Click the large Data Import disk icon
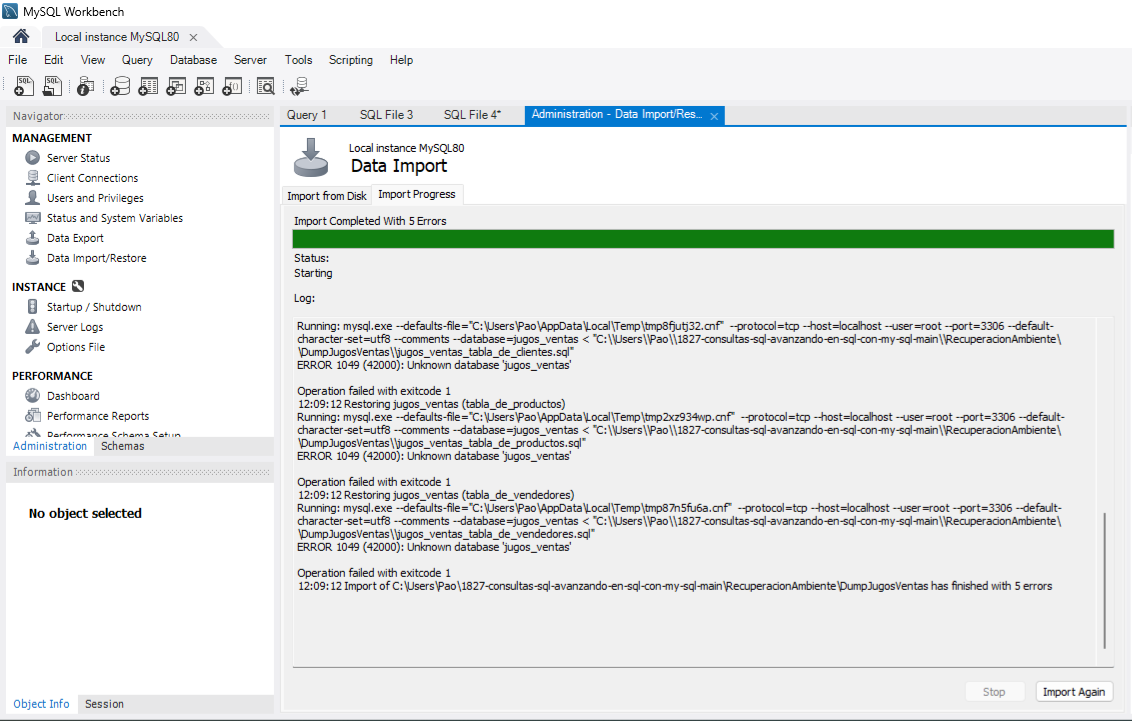Image resolution: width=1132 pixels, height=722 pixels. point(311,157)
